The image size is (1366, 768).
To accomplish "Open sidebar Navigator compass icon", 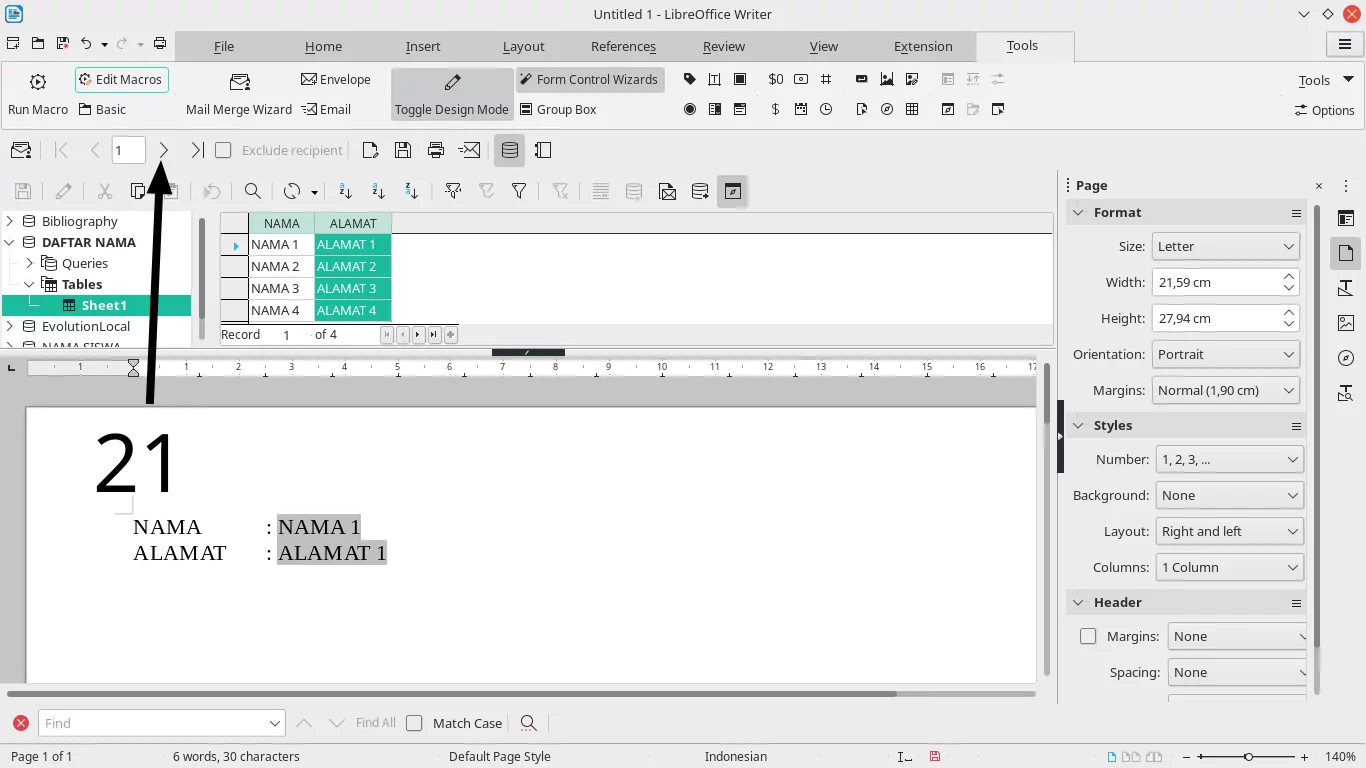I will [x=1345, y=358].
